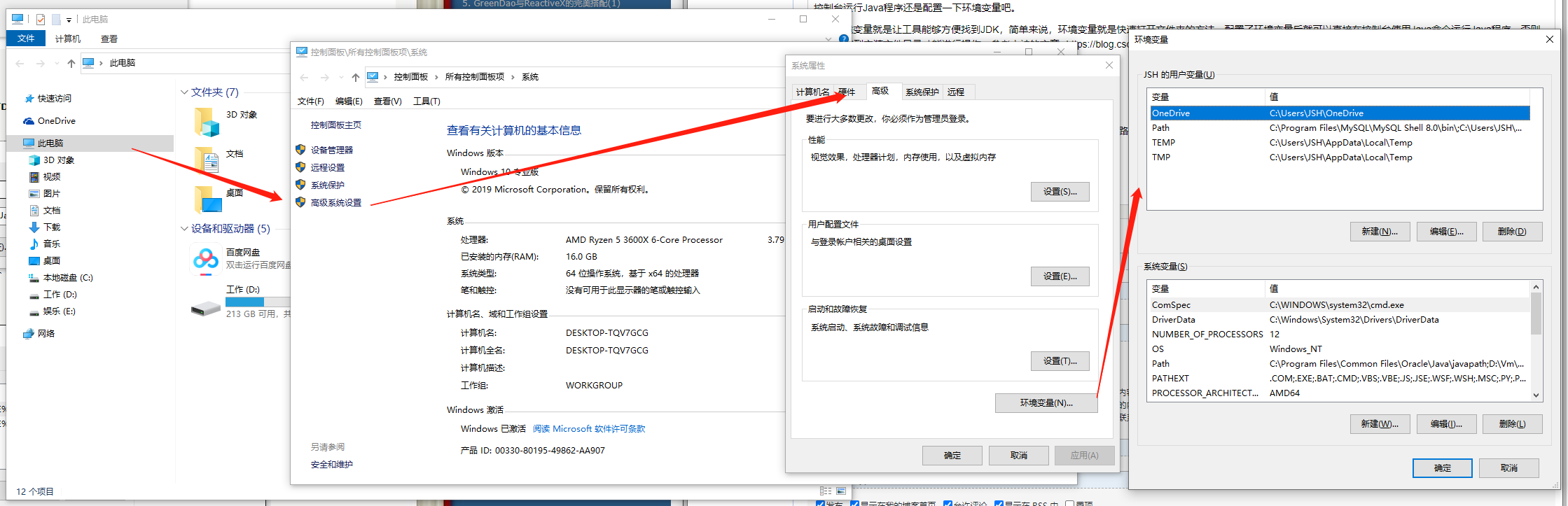Image resolution: width=1568 pixels, height=506 pixels.
Task: Open recent locations dropdown in Explorer window
Action: click(57, 64)
